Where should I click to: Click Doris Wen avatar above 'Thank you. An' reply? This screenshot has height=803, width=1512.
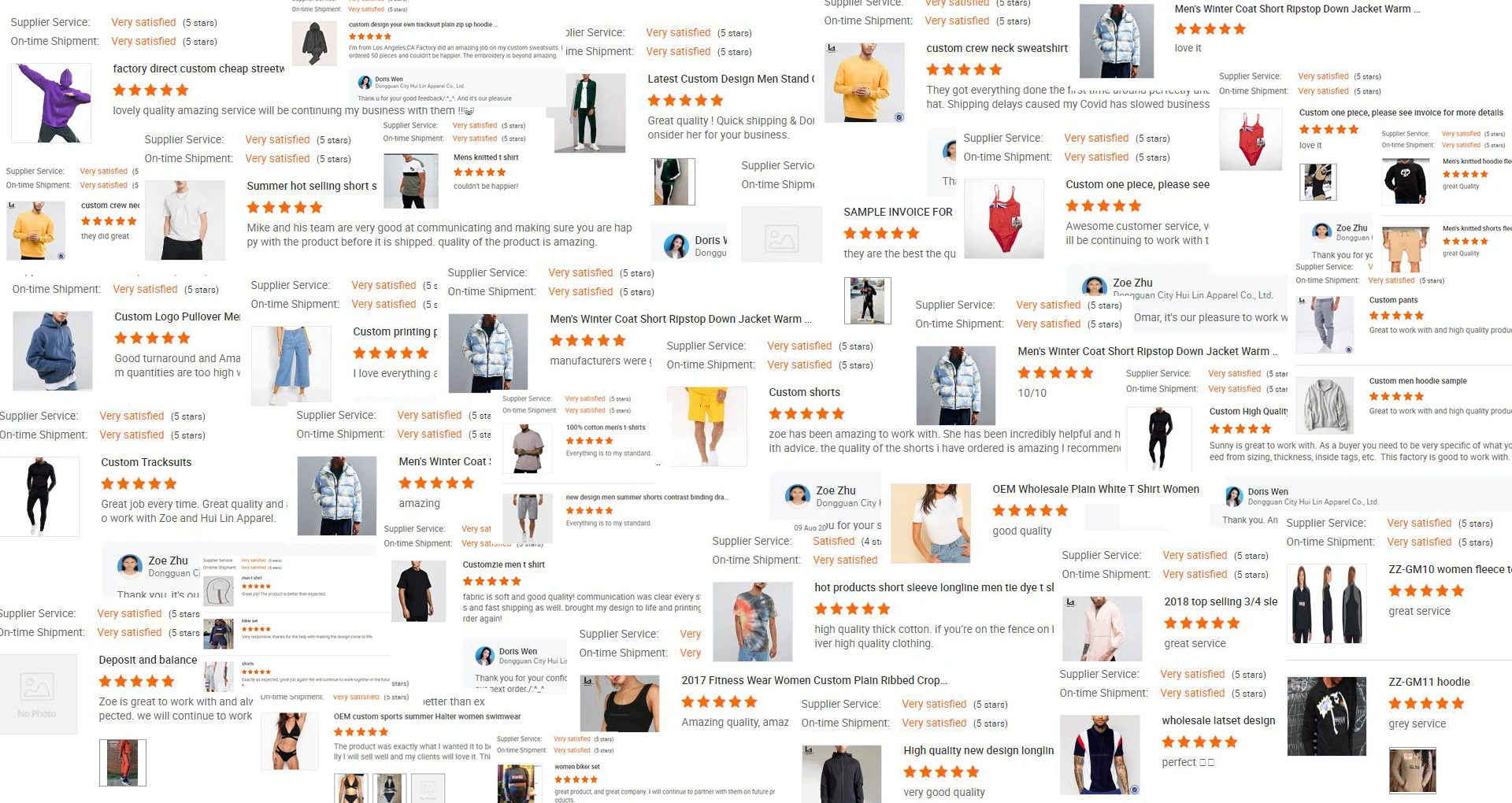click(1235, 496)
